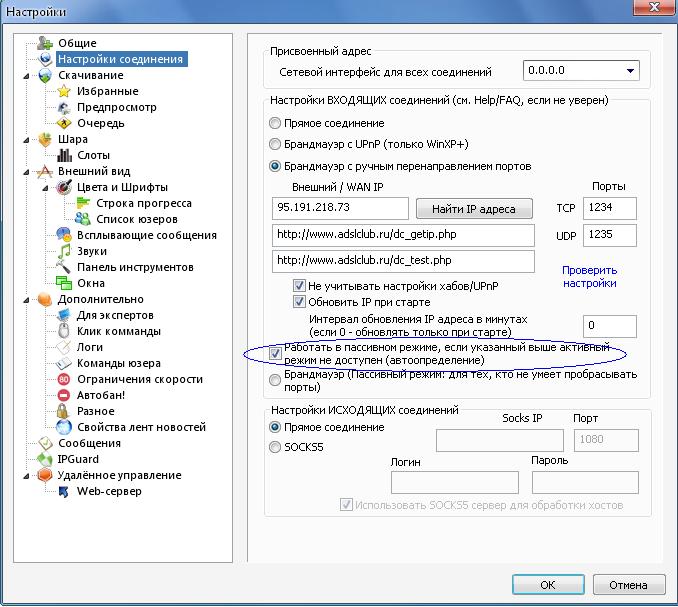Viewport: 678px width, 607px height.
Task: Click the star icon next to Избранные
Action: (65, 91)
